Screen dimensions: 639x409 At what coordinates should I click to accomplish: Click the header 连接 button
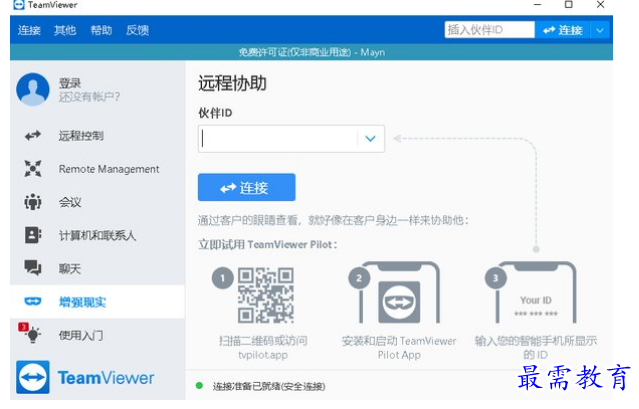563,30
